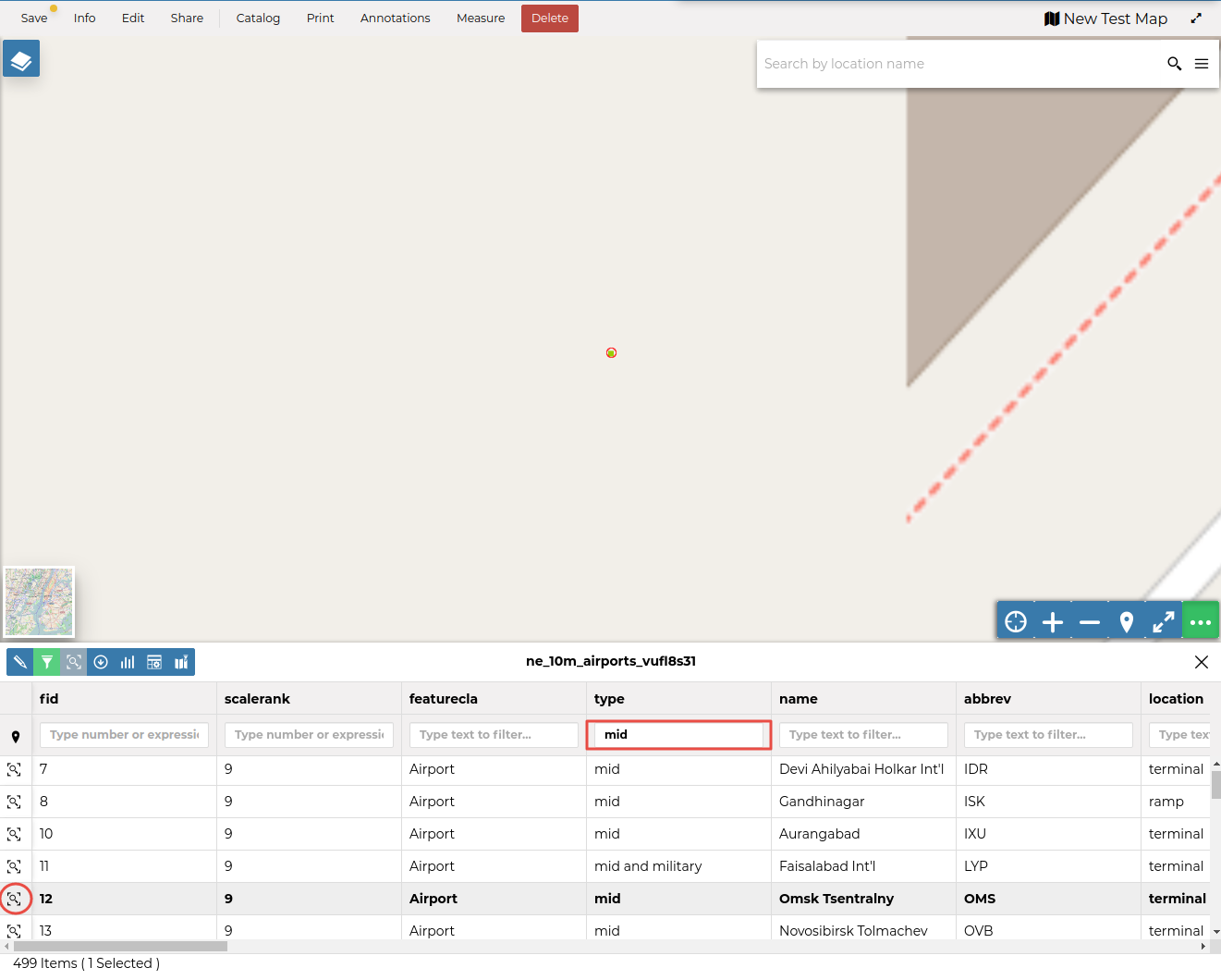Viewport: 1221px width, 980px height.
Task: Click the Save menu item
Action: click(34, 18)
